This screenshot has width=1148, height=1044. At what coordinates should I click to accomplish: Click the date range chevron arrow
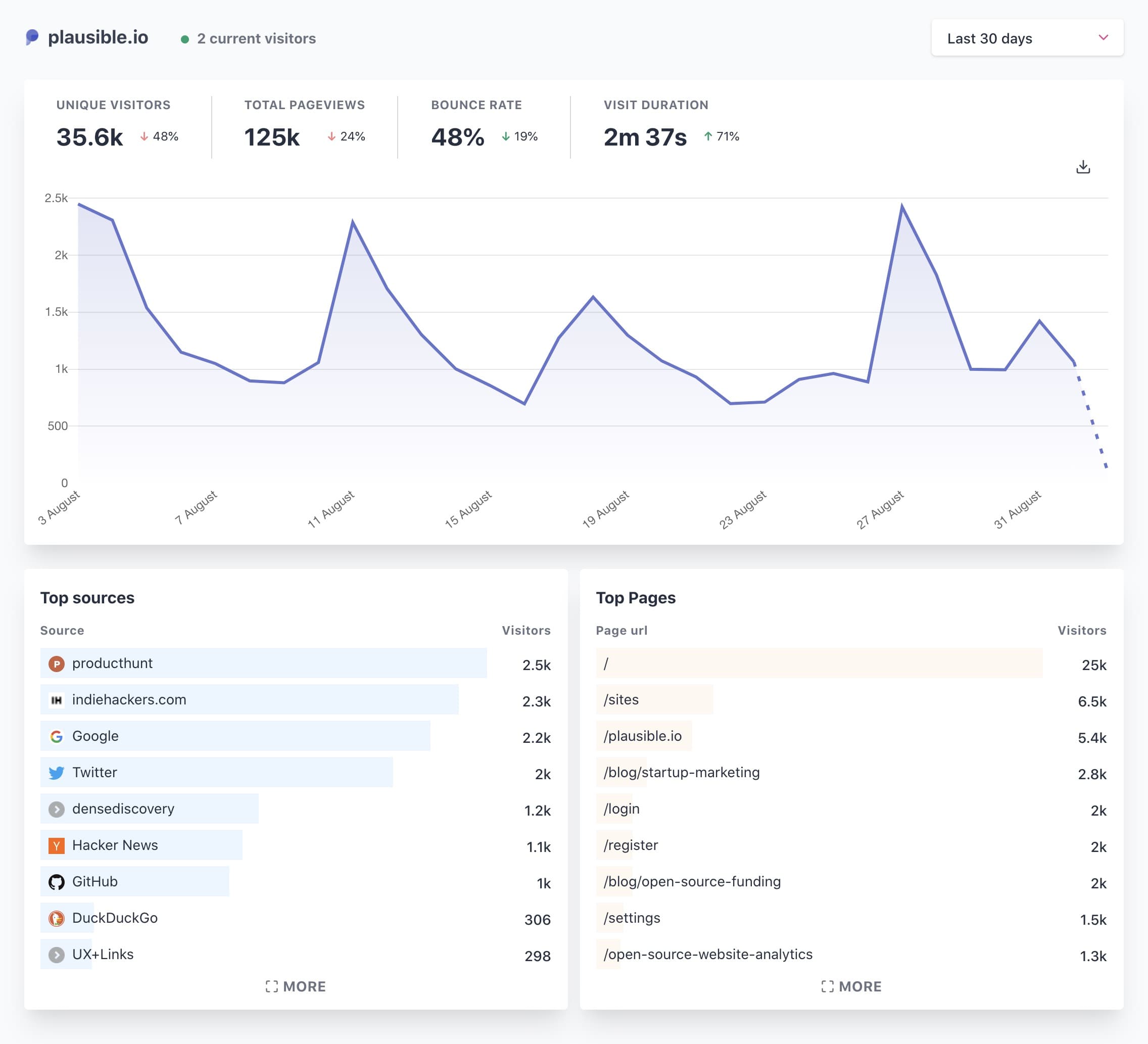point(1103,37)
